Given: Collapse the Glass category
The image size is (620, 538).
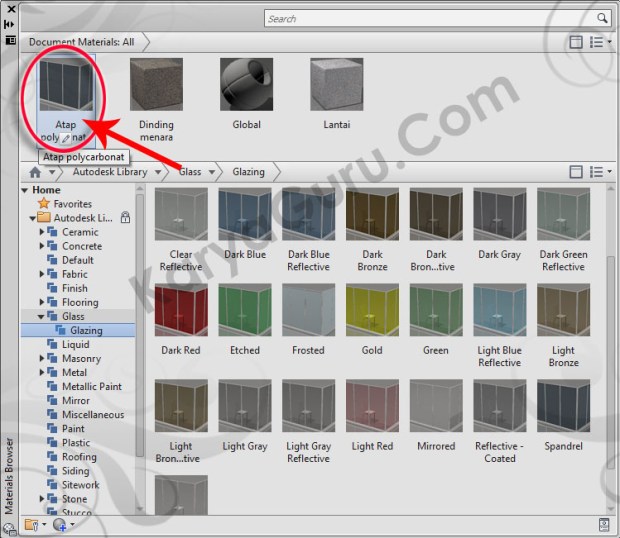Looking at the screenshot, I should 41,317.
